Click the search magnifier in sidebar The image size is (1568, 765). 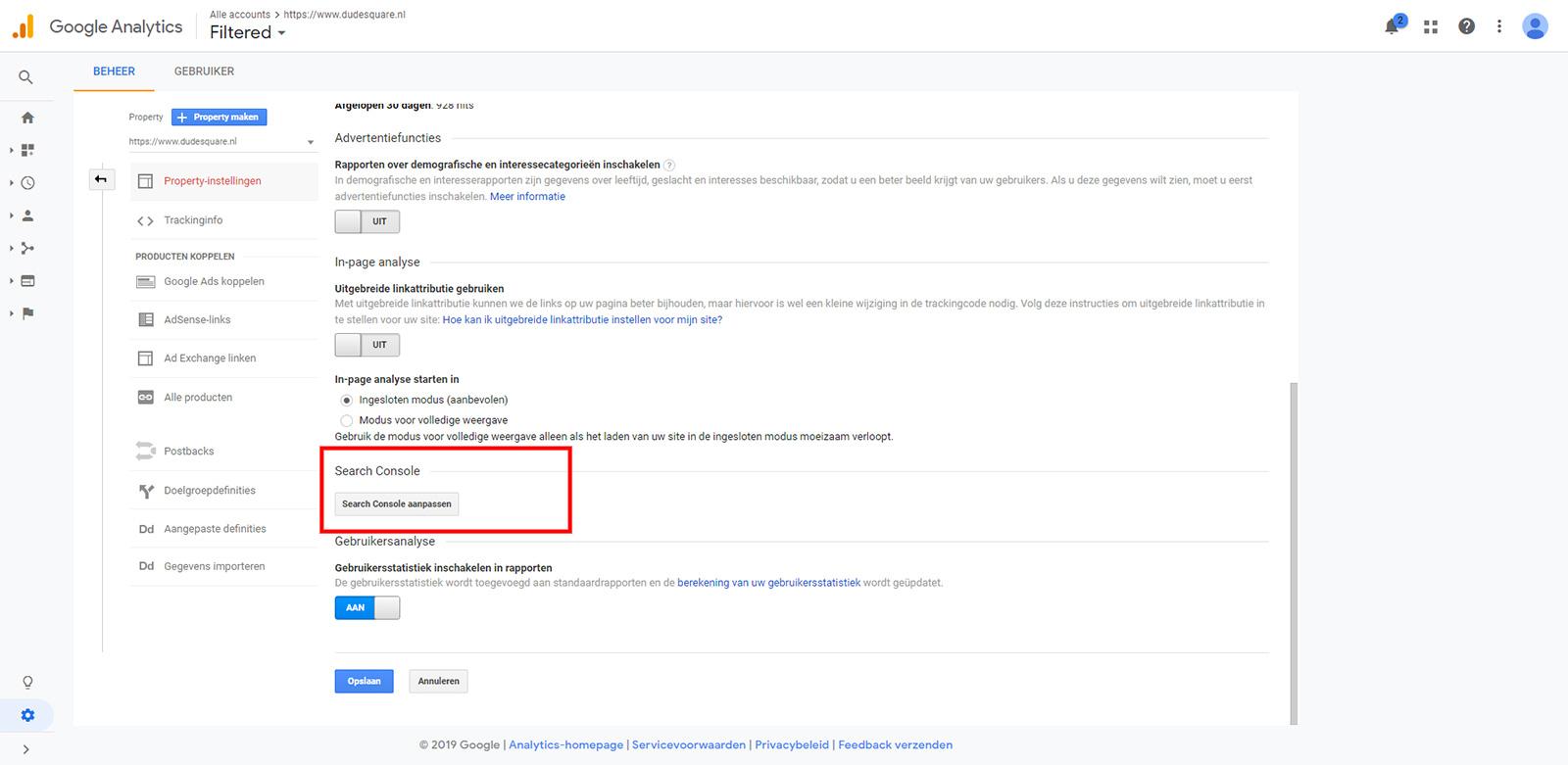tap(26, 77)
